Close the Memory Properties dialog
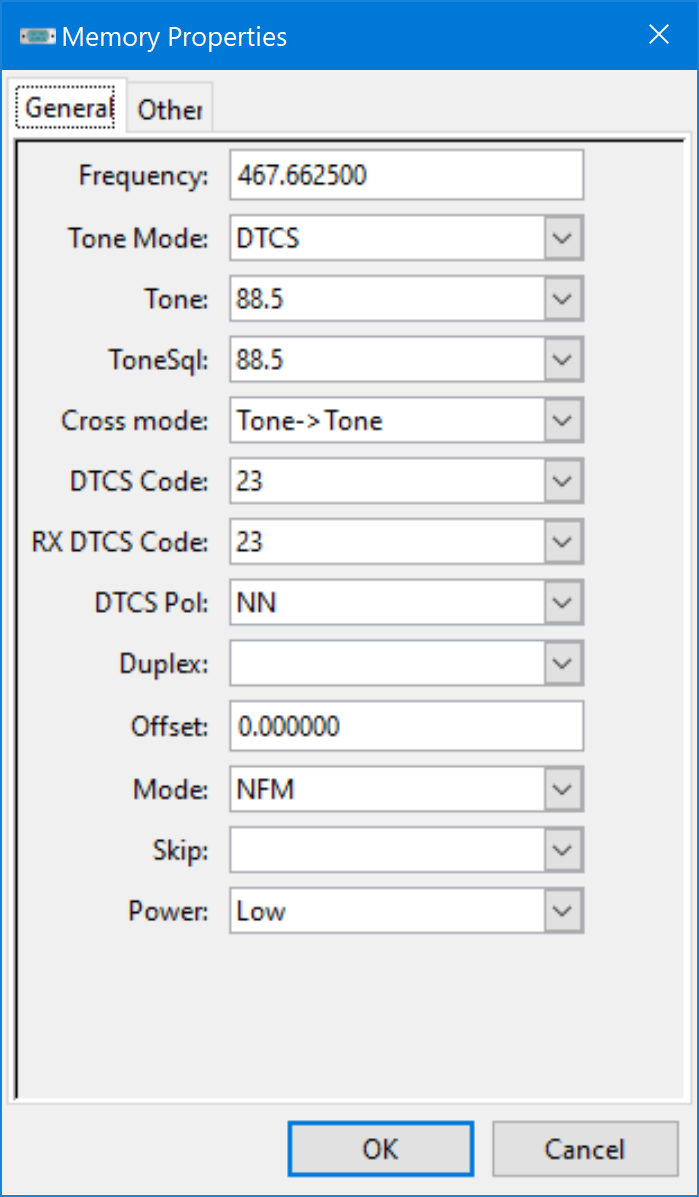This screenshot has height=1197, width=699. (x=659, y=35)
